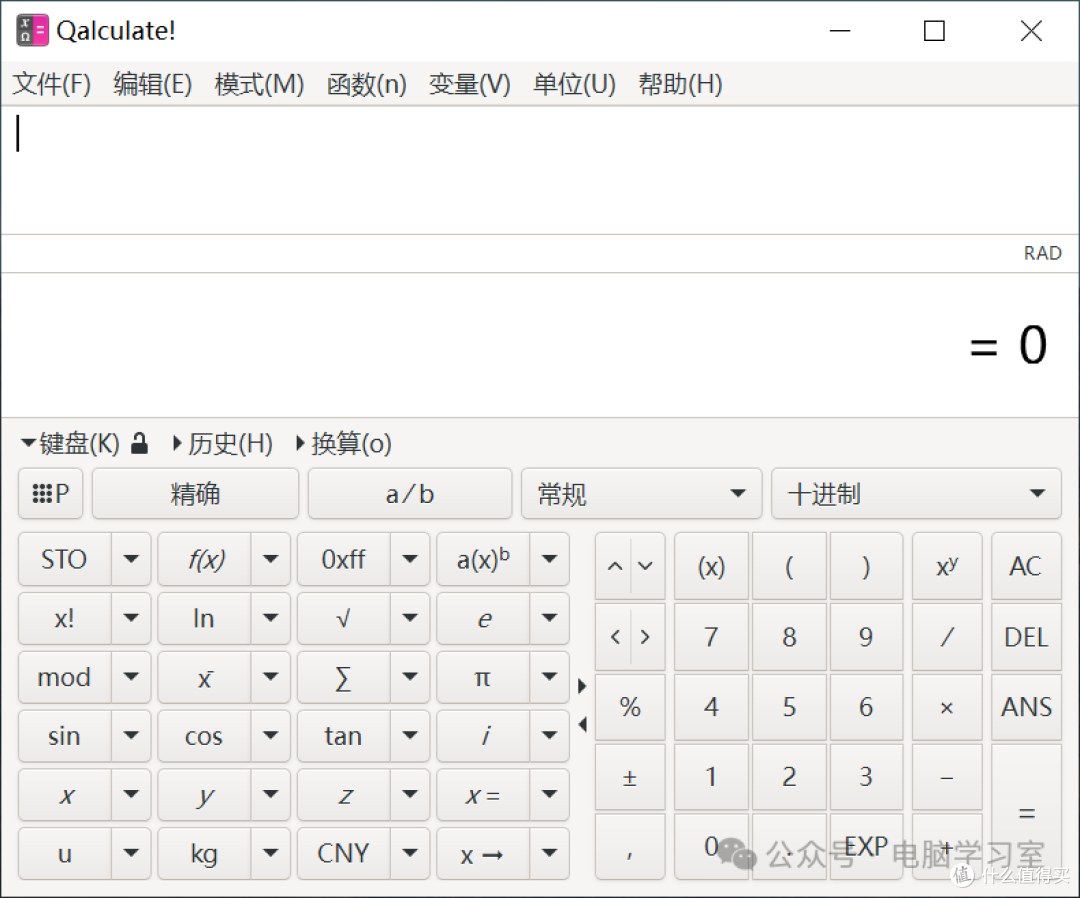Expand the 历史(H) history section
Screen dimensions: 1080x898
coord(222,443)
